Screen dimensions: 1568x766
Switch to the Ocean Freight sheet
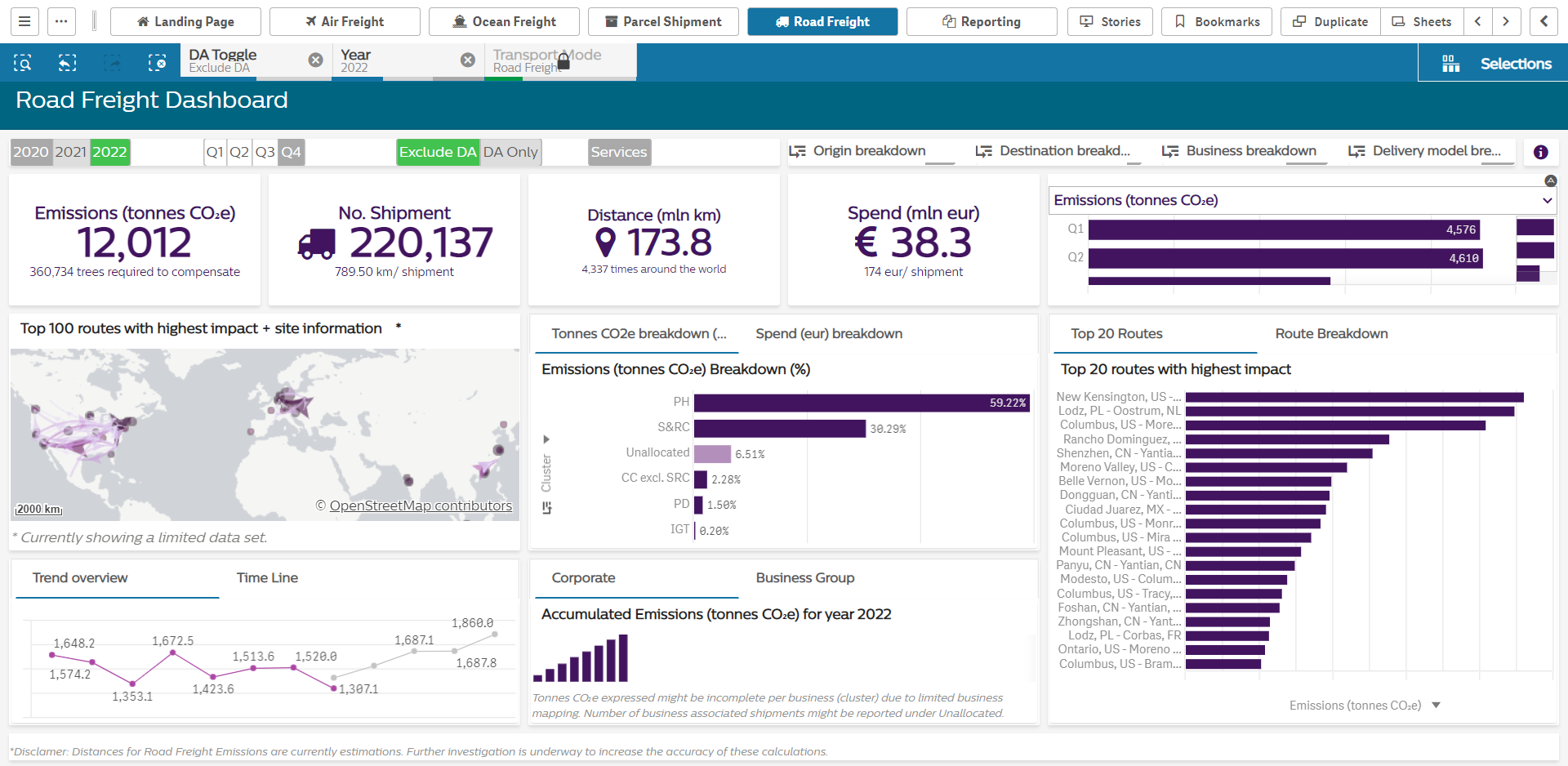point(504,21)
